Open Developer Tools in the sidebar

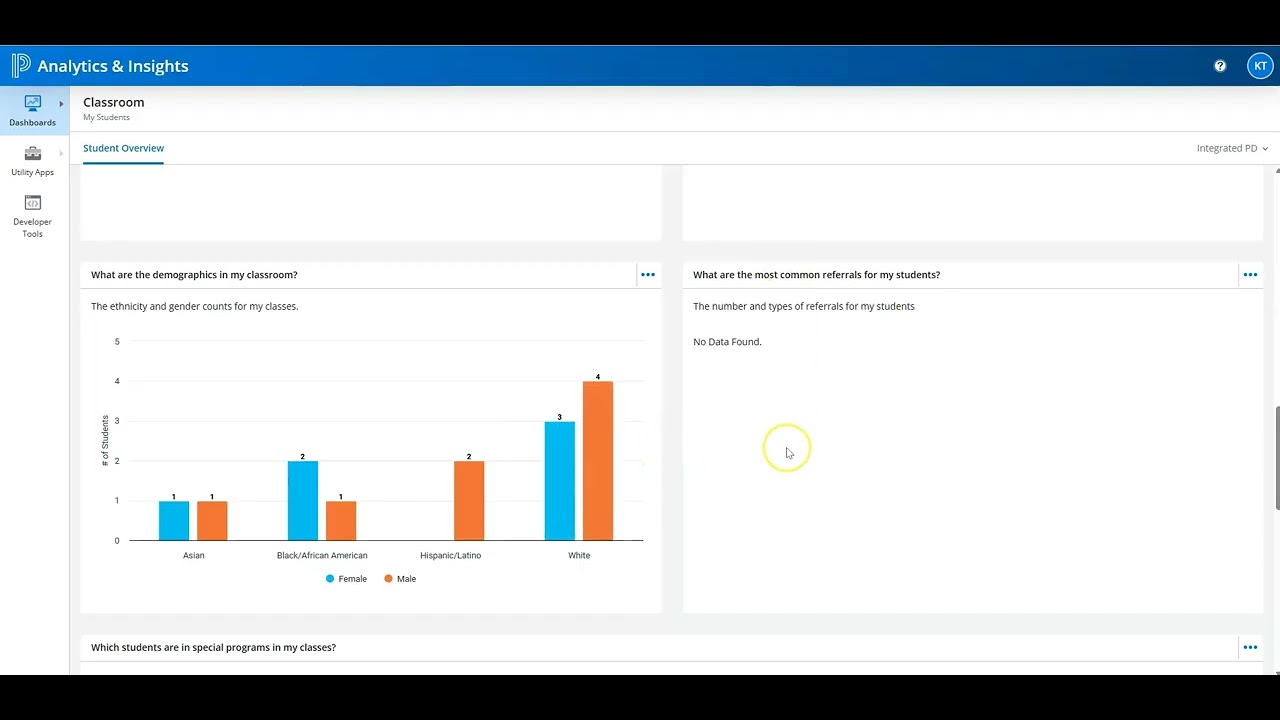click(33, 216)
